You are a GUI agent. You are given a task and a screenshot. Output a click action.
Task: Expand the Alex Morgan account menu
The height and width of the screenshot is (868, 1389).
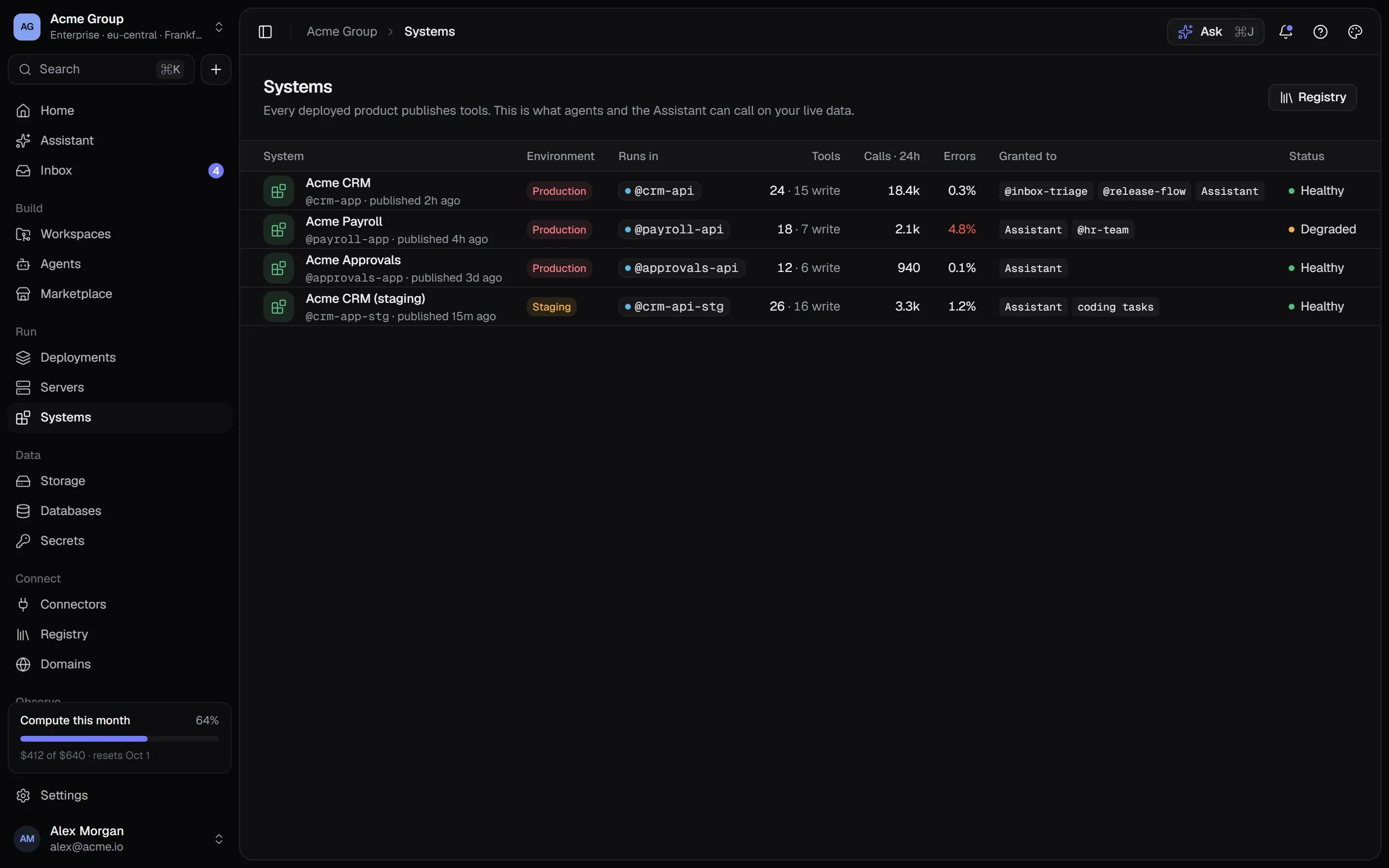(x=218, y=839)
